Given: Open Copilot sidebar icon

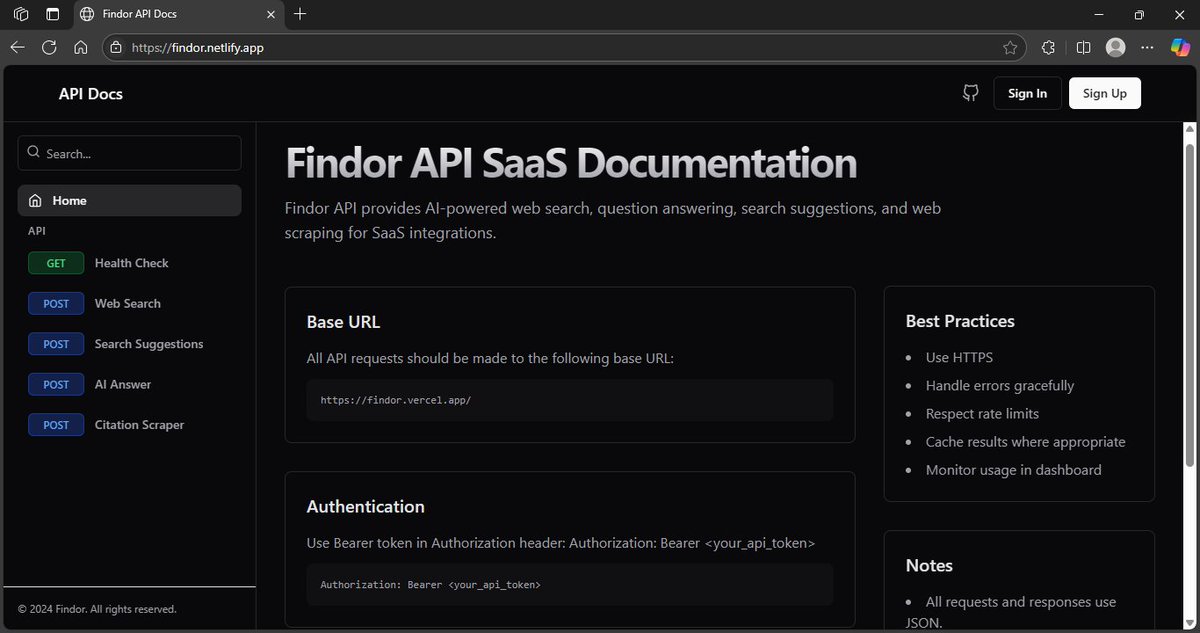Looking at the screenshot, I should (x=1180, y=47).
